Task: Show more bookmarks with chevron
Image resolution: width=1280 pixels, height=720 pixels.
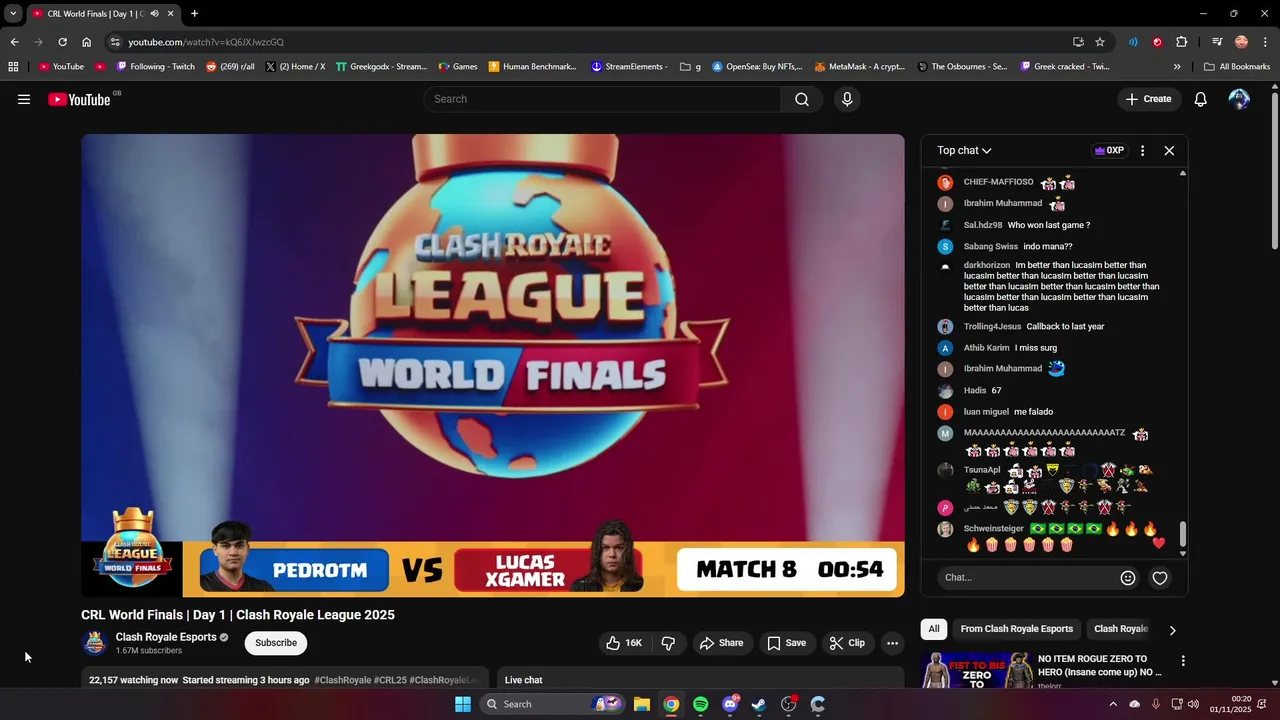Action: pos(1177,67)
